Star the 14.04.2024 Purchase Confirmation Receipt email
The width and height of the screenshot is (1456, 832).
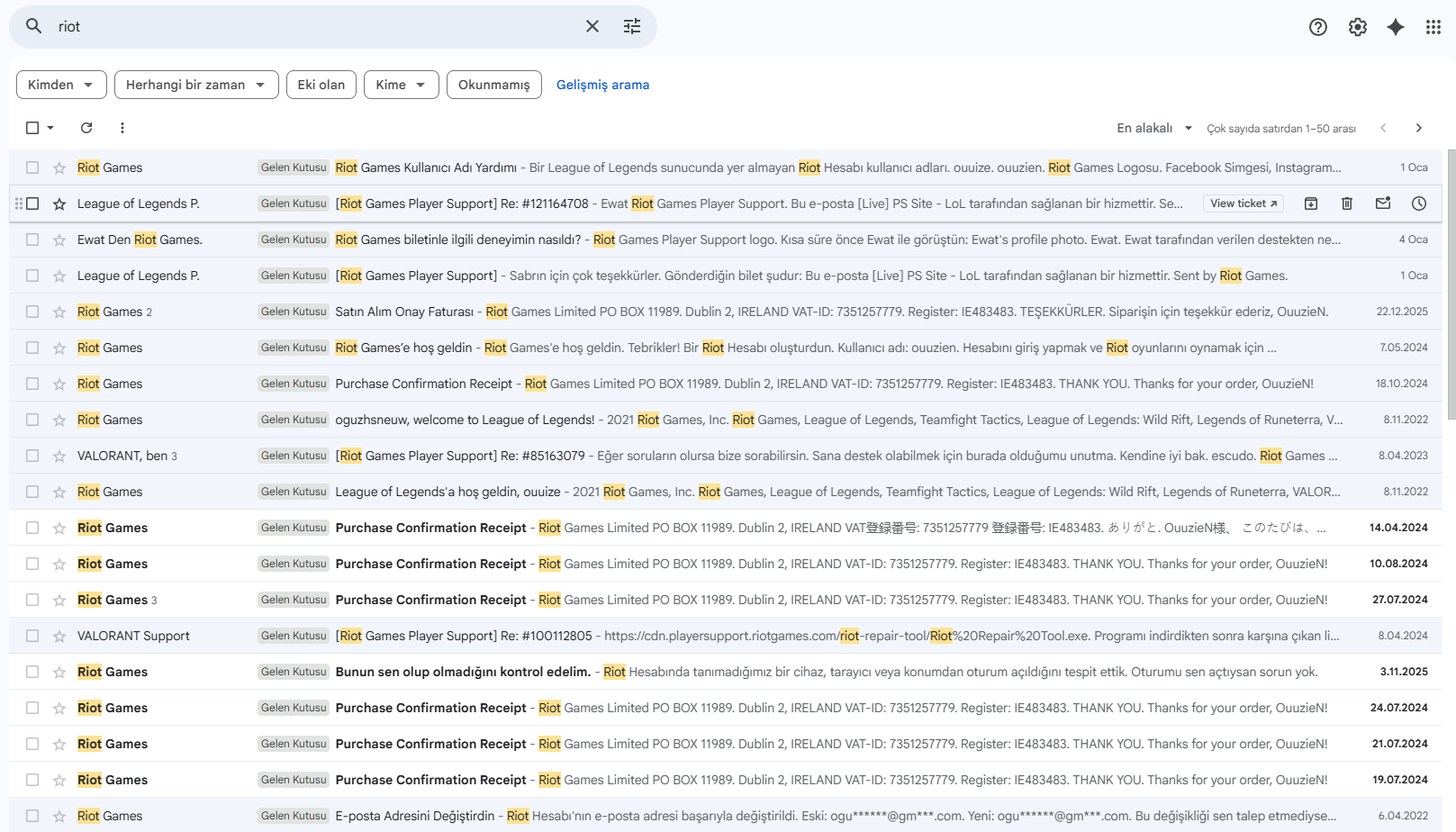coord(59,528)
